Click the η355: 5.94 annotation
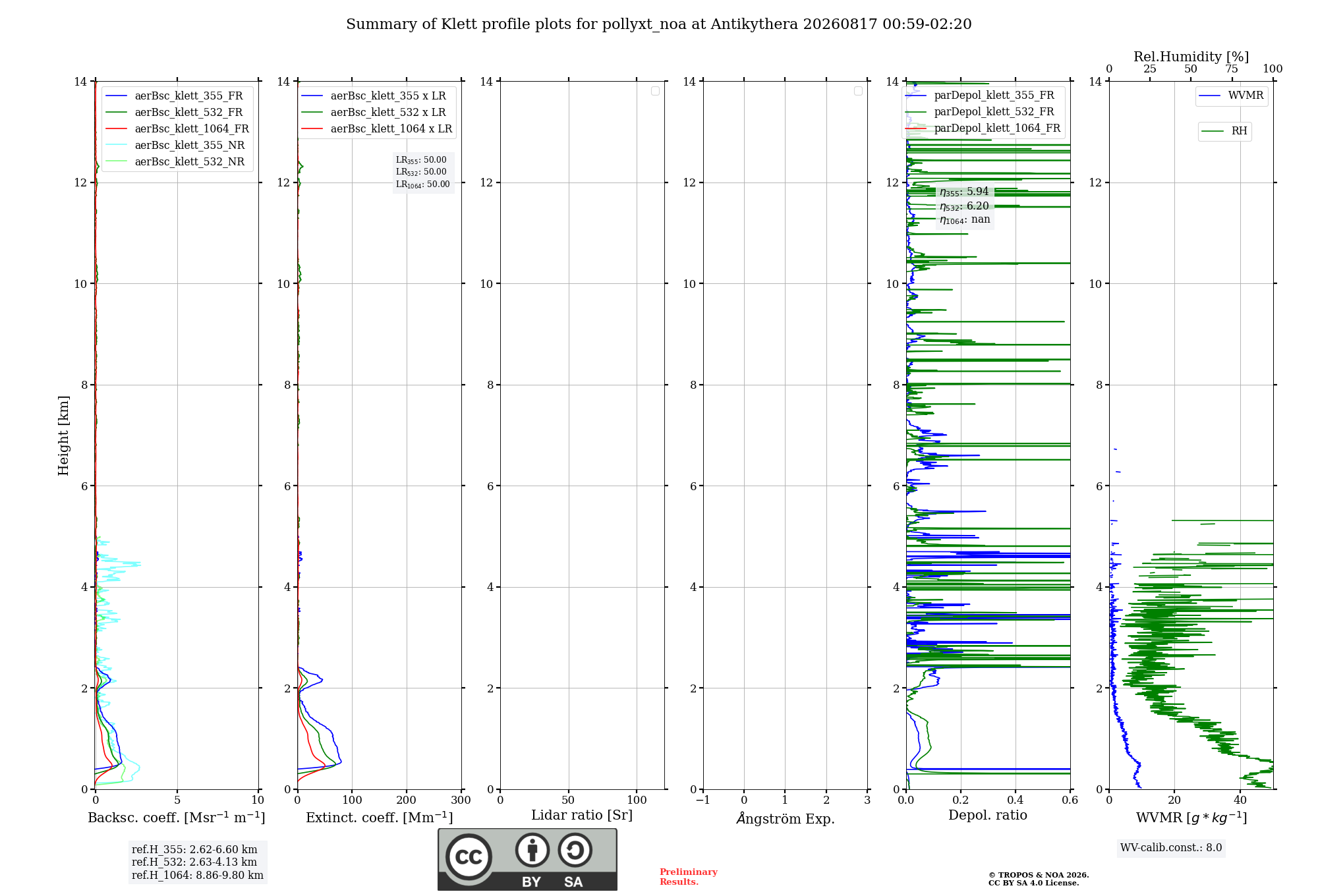The height and width of the screenshot is (896, 1318). [x=964, y=192]
